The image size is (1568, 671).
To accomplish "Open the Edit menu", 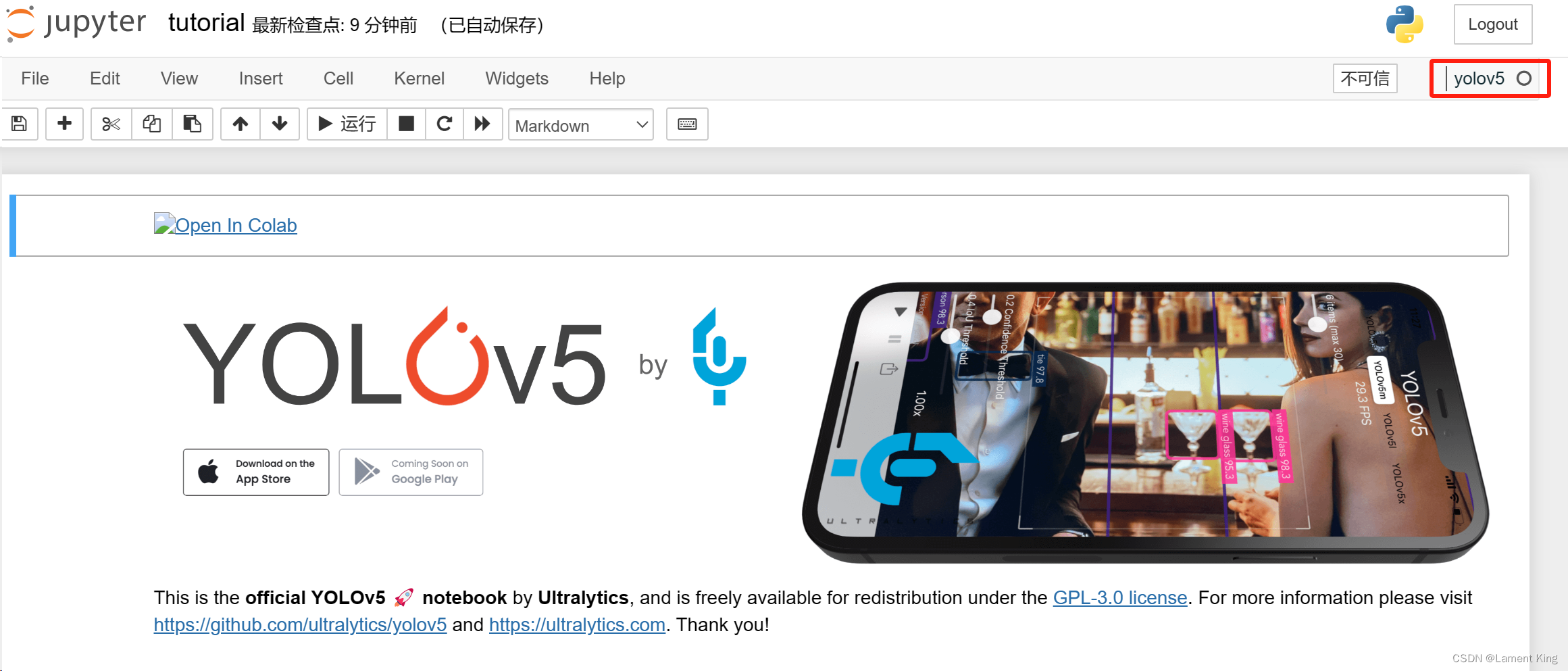I will coord(105,78).
